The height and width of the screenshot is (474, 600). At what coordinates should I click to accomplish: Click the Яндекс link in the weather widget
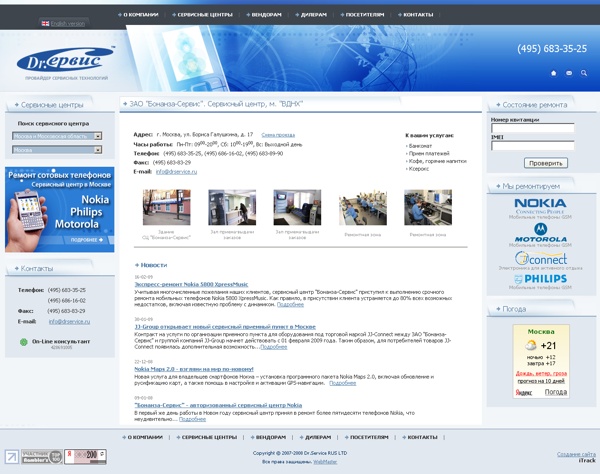coord(523,392)
